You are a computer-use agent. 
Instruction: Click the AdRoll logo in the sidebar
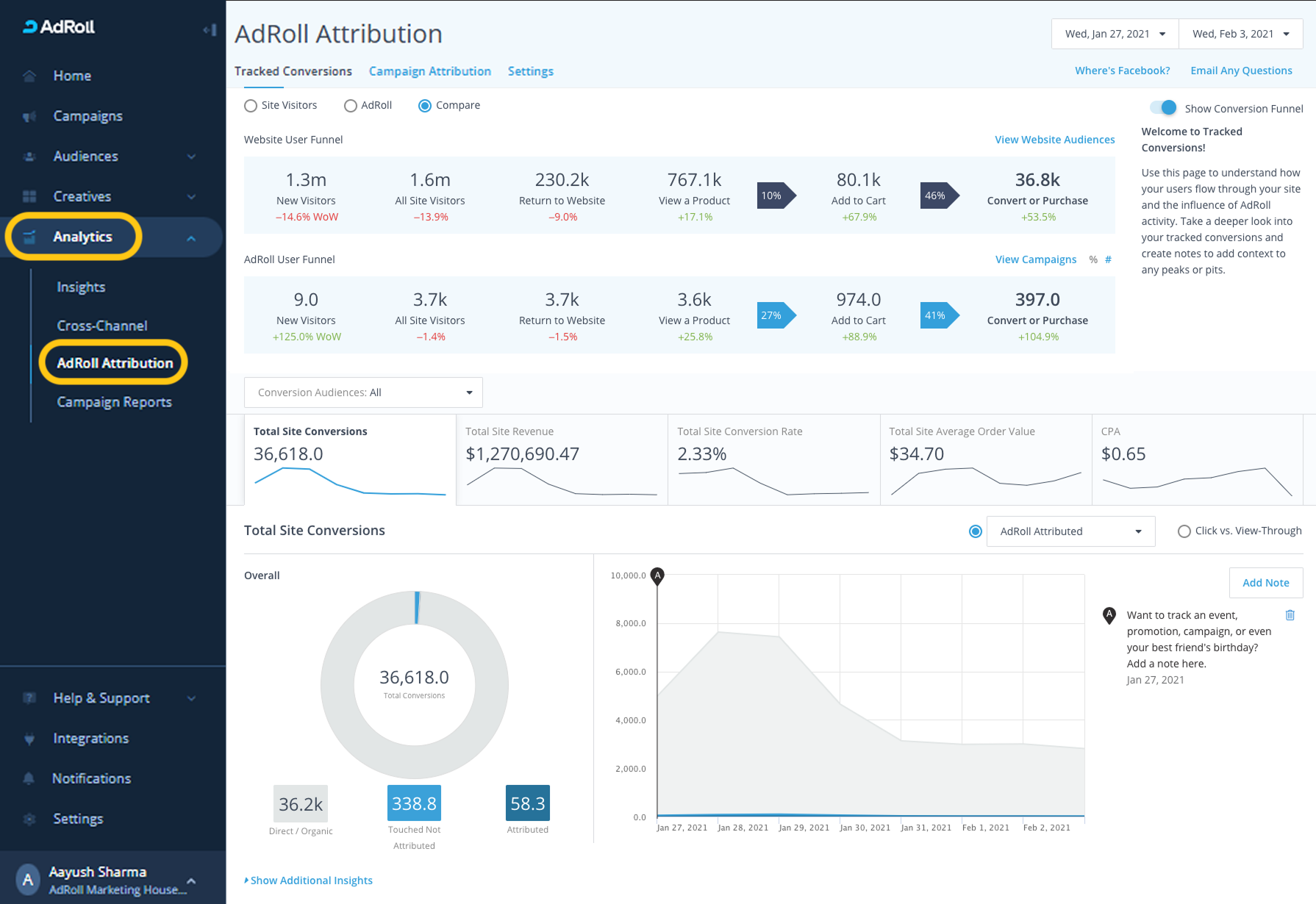59,27
